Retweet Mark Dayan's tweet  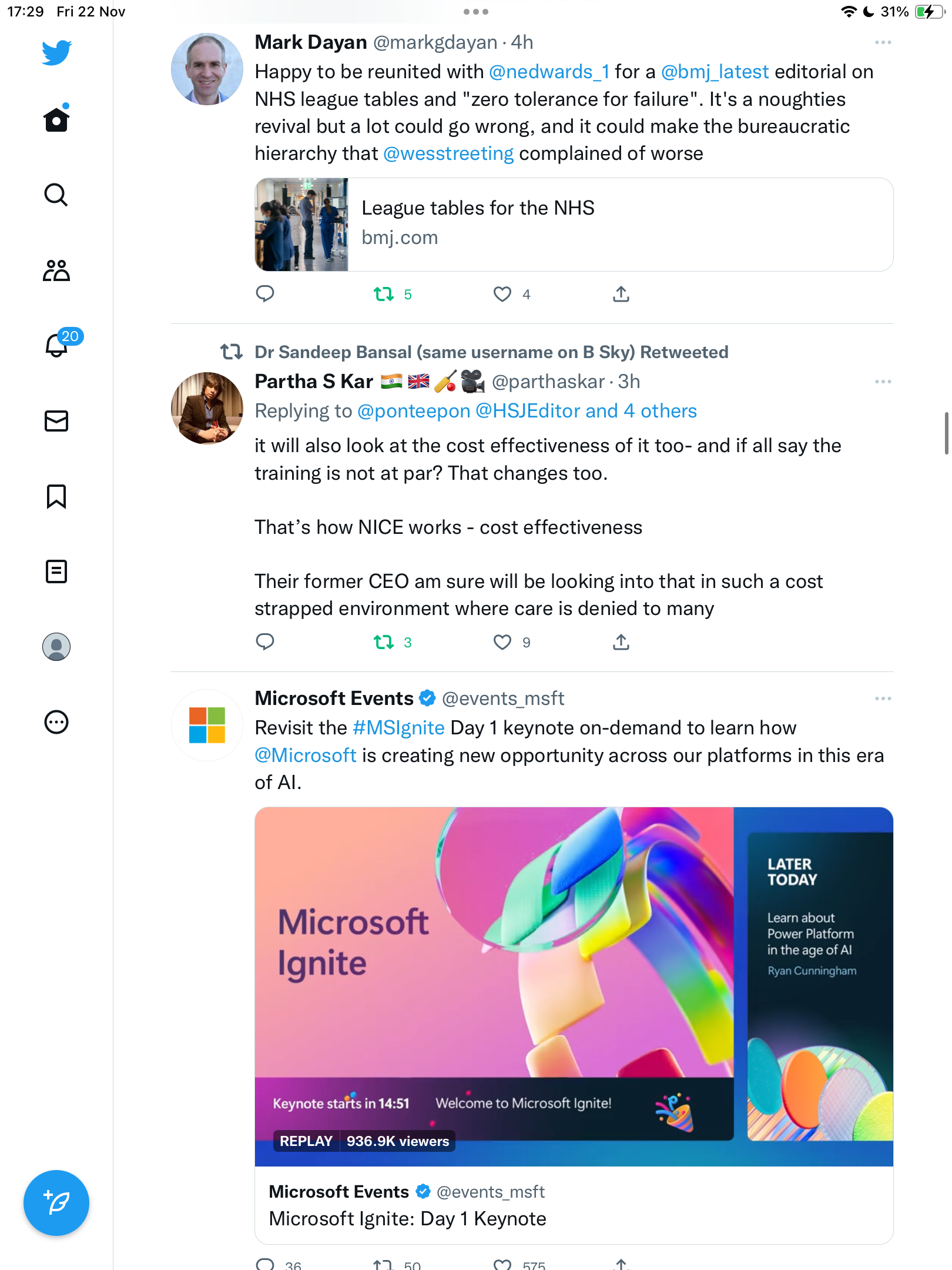[x=384, y=294]
